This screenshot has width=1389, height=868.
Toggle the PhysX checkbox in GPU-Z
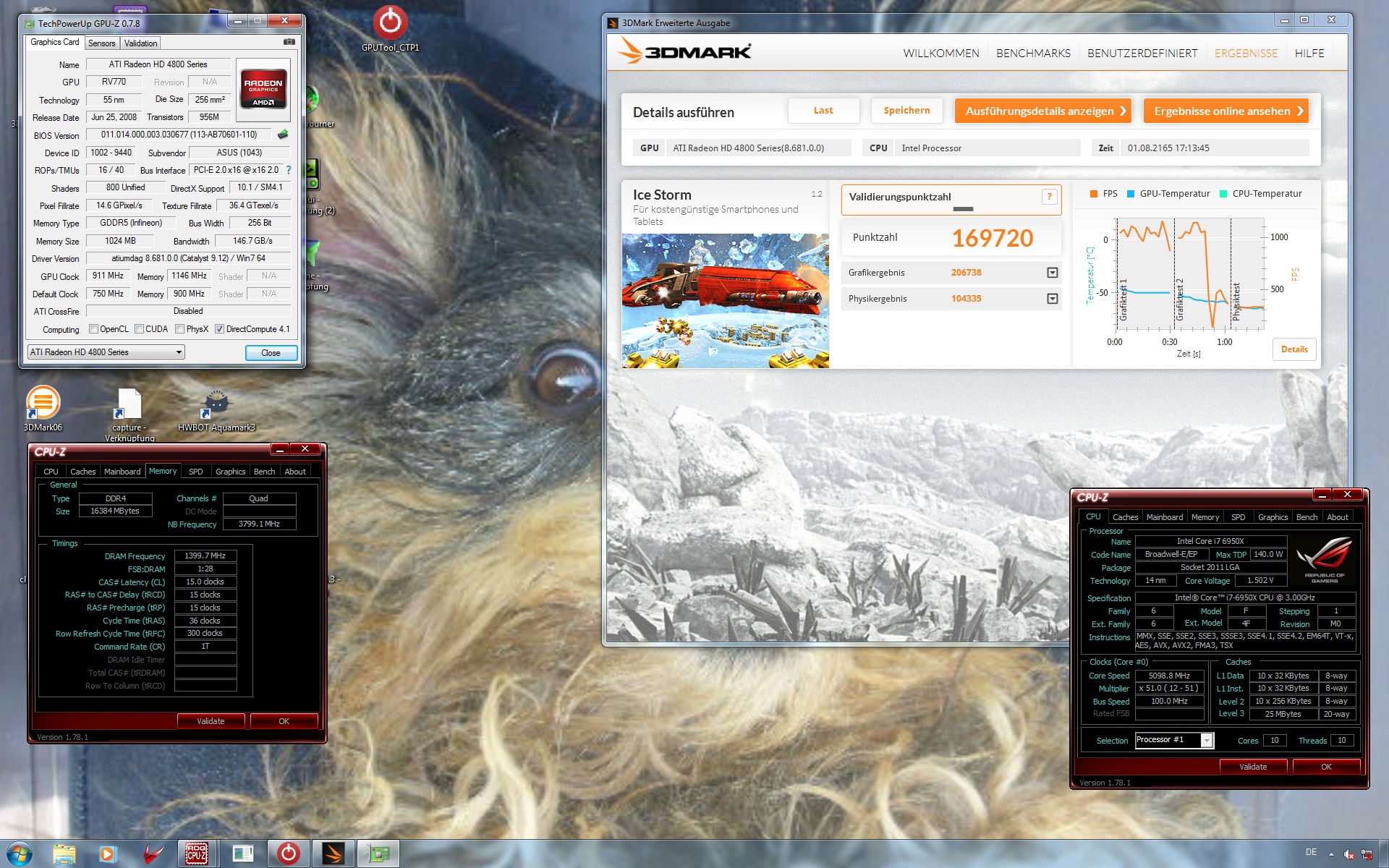179,329
